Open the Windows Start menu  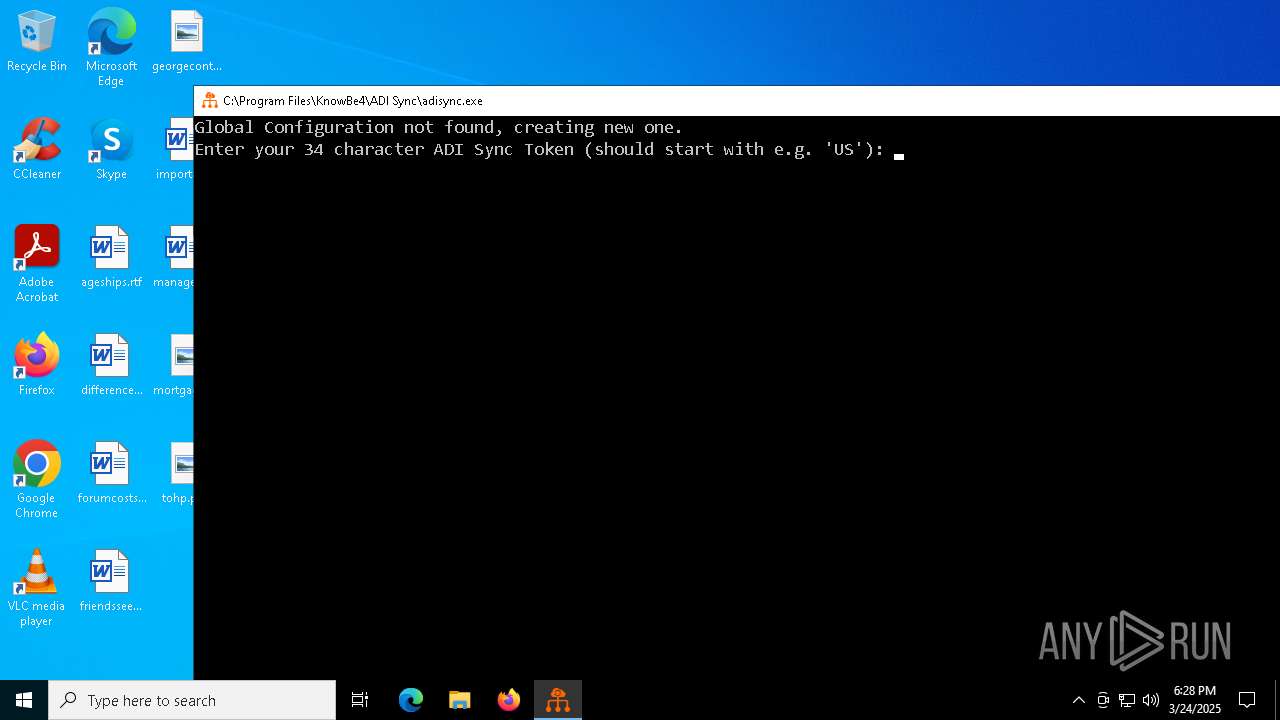click(24, 700)
